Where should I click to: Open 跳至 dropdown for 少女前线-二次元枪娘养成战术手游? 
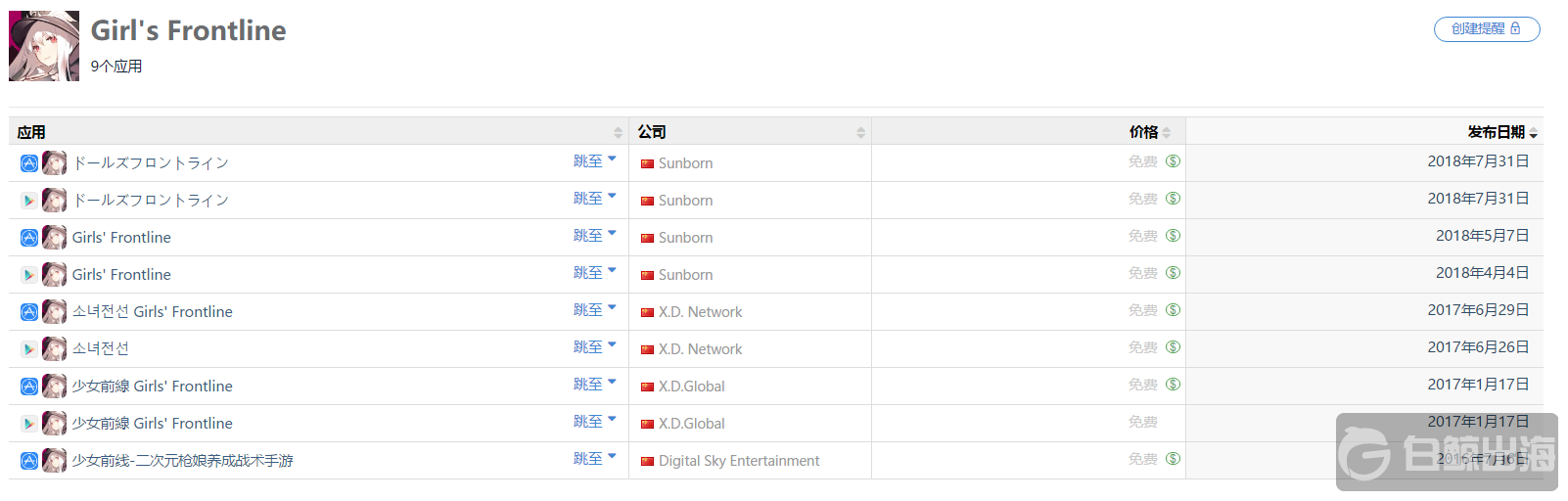click(594, 459)
